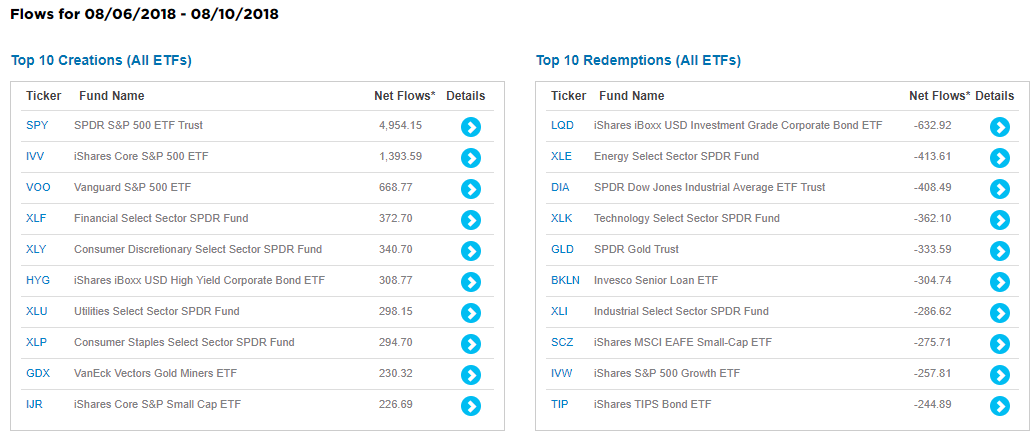1032x439 pixels.
Task: Click Net Flows header in Redemptions table
Action: (x=940, y=96)
